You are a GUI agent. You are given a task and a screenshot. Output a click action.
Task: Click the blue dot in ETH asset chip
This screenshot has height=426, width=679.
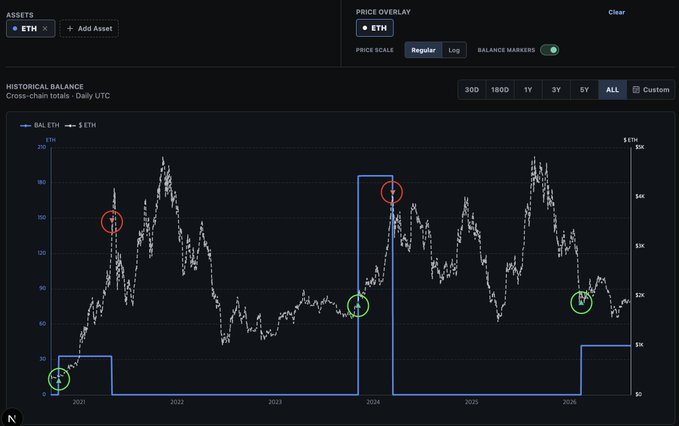coord(15,29)
